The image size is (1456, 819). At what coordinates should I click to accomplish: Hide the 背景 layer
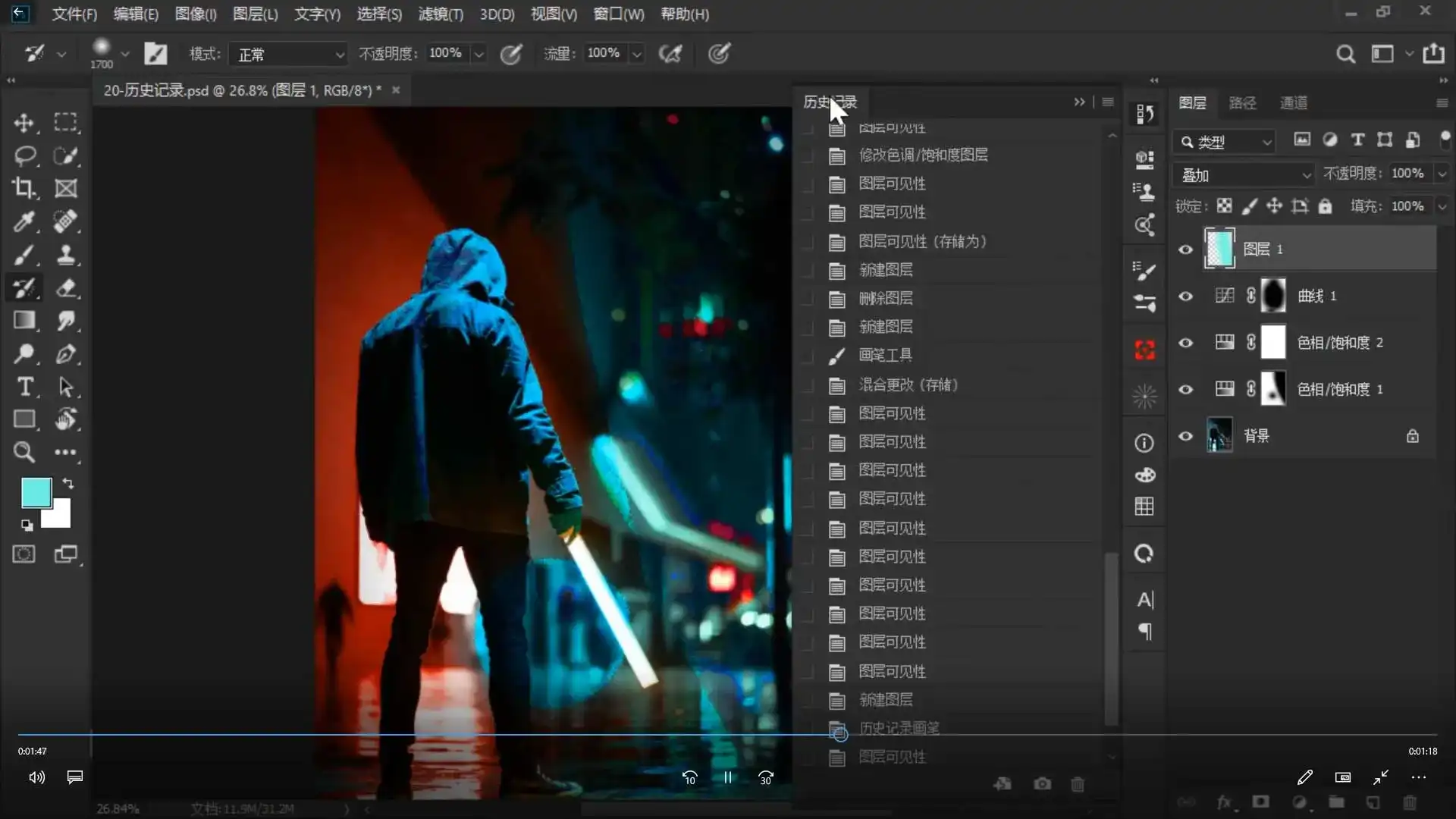coord(1186,435)
